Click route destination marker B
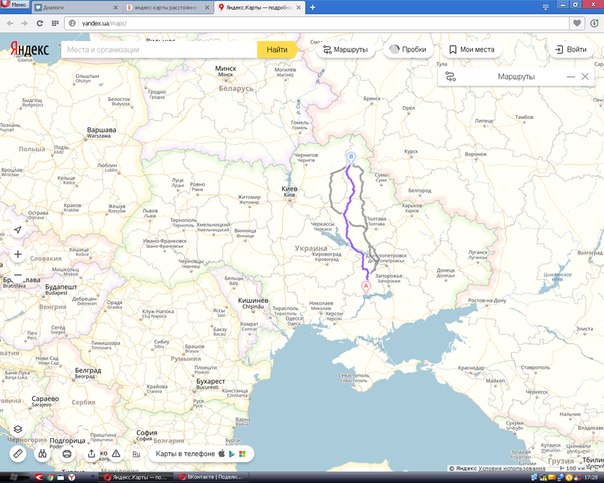The height and width of the screenshot is (483, 604). pos(351,157)
